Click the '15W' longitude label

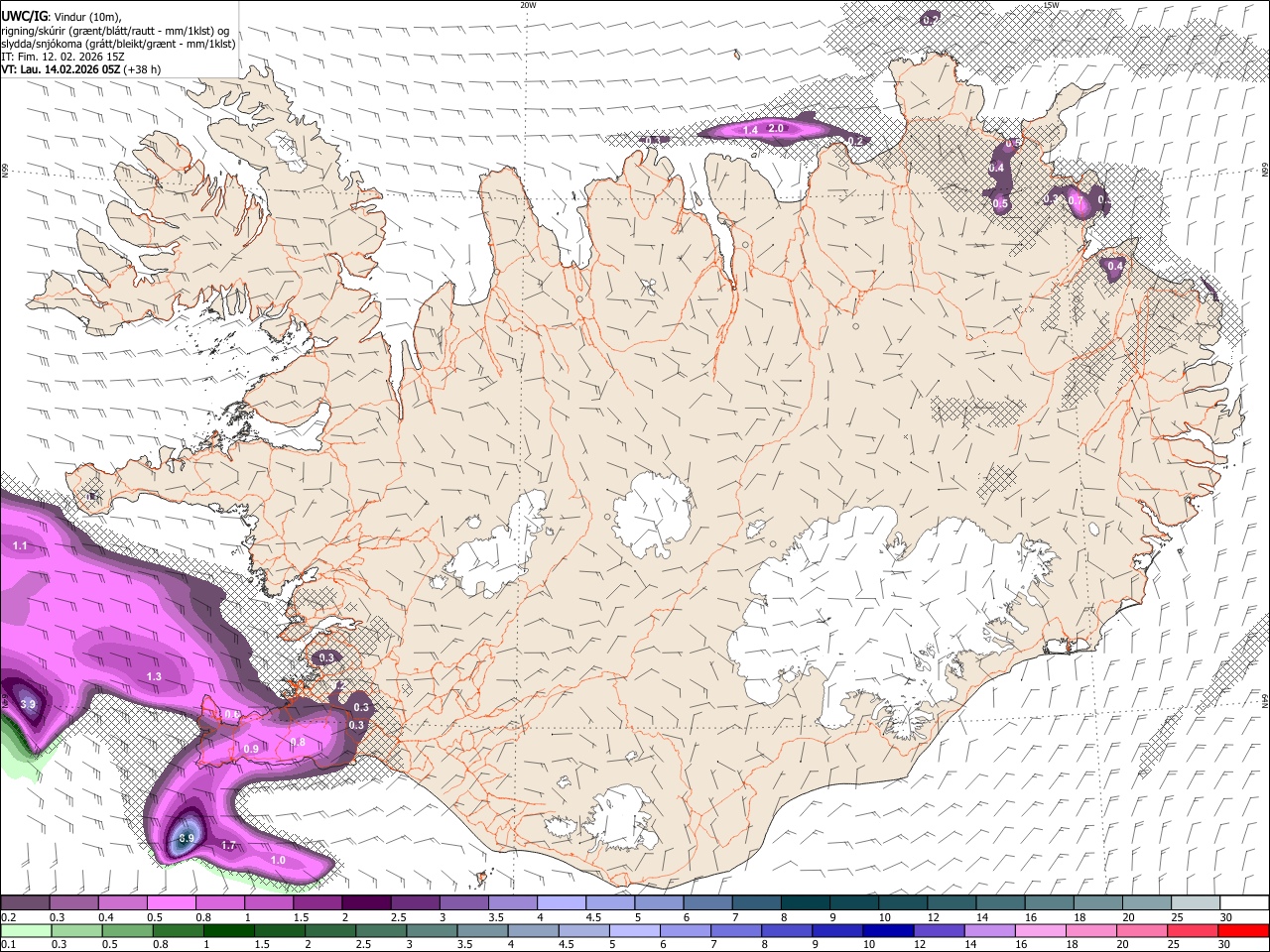click(1052, 5)
